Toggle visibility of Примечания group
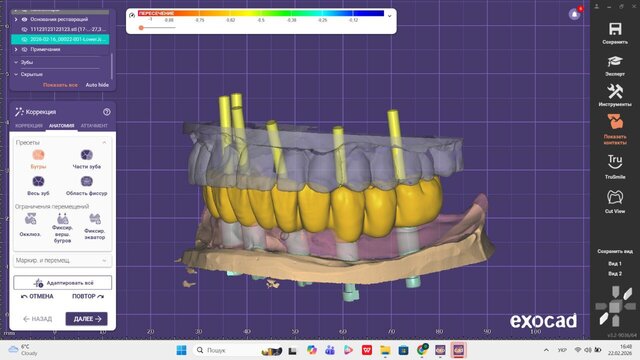The height and width of the screenshot is (360, 640). tap(24, 49)
